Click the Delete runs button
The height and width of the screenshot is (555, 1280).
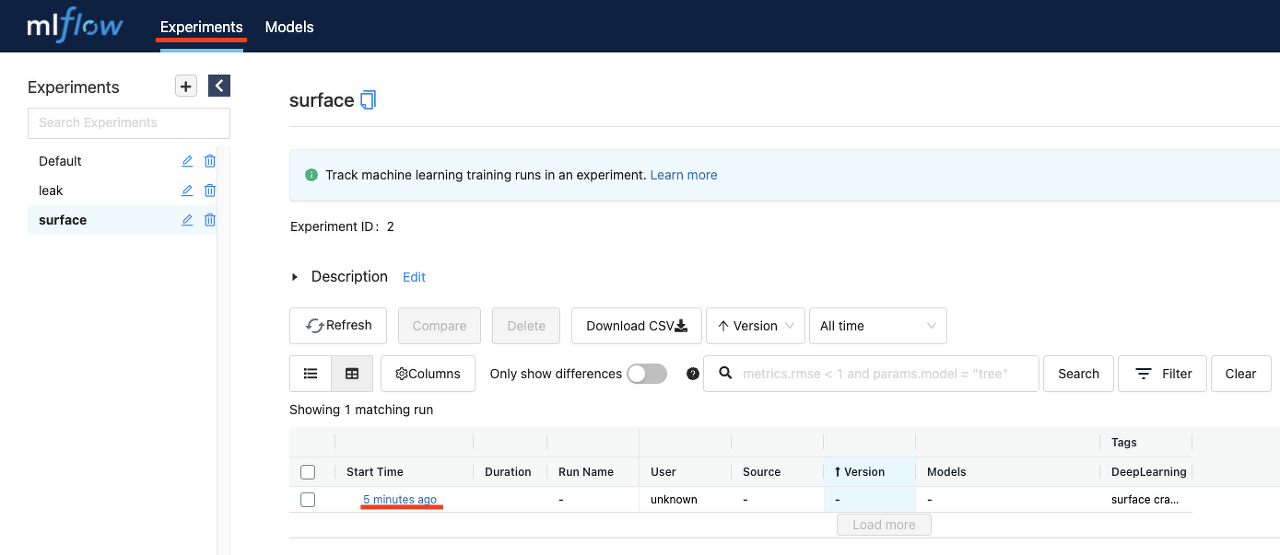coord(526,326)
